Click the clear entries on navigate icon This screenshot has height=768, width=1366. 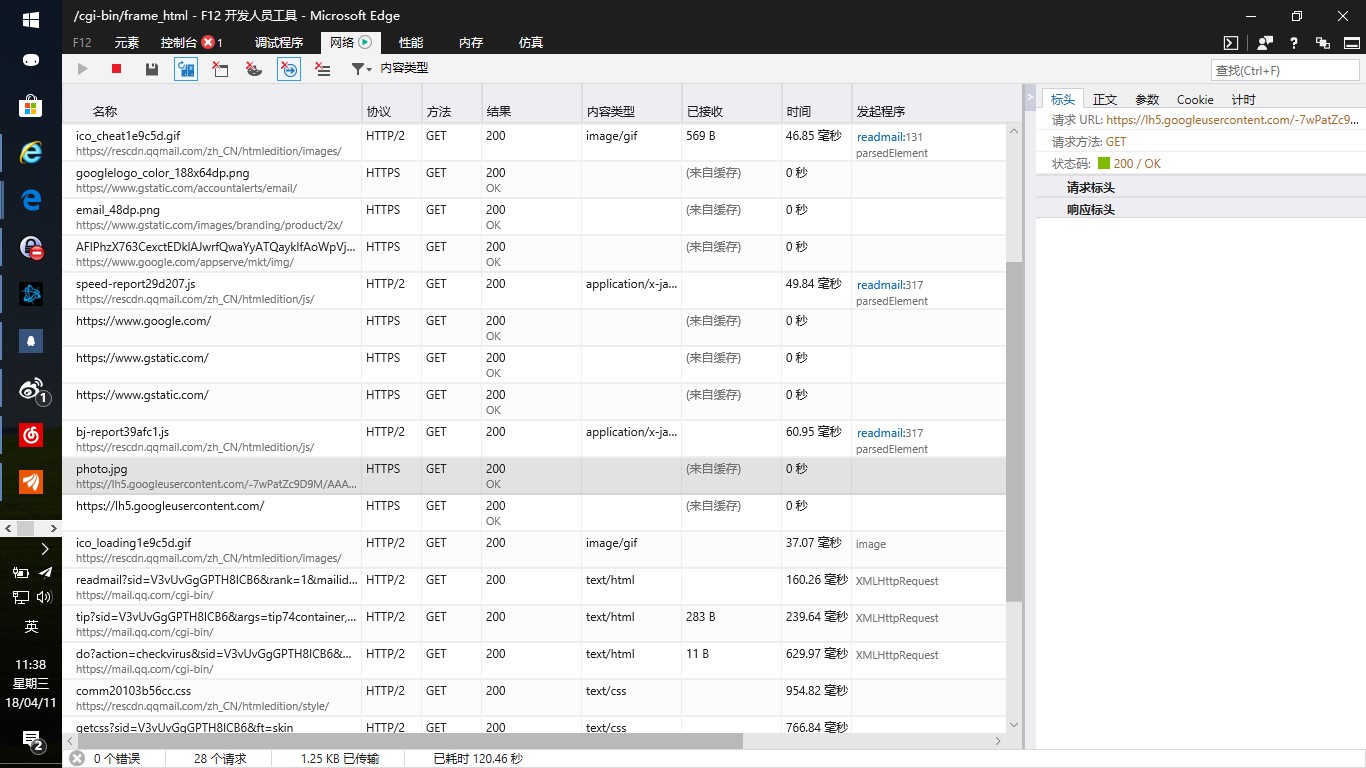[220, 68]
